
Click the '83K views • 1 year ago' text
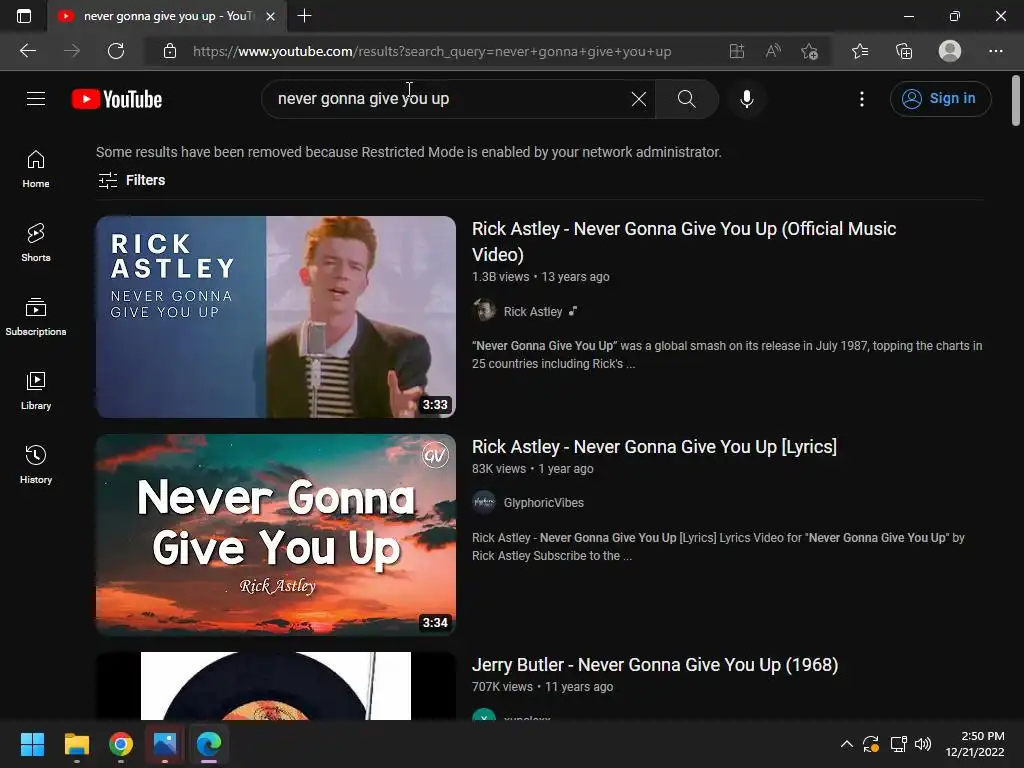(x=533, y=469)
